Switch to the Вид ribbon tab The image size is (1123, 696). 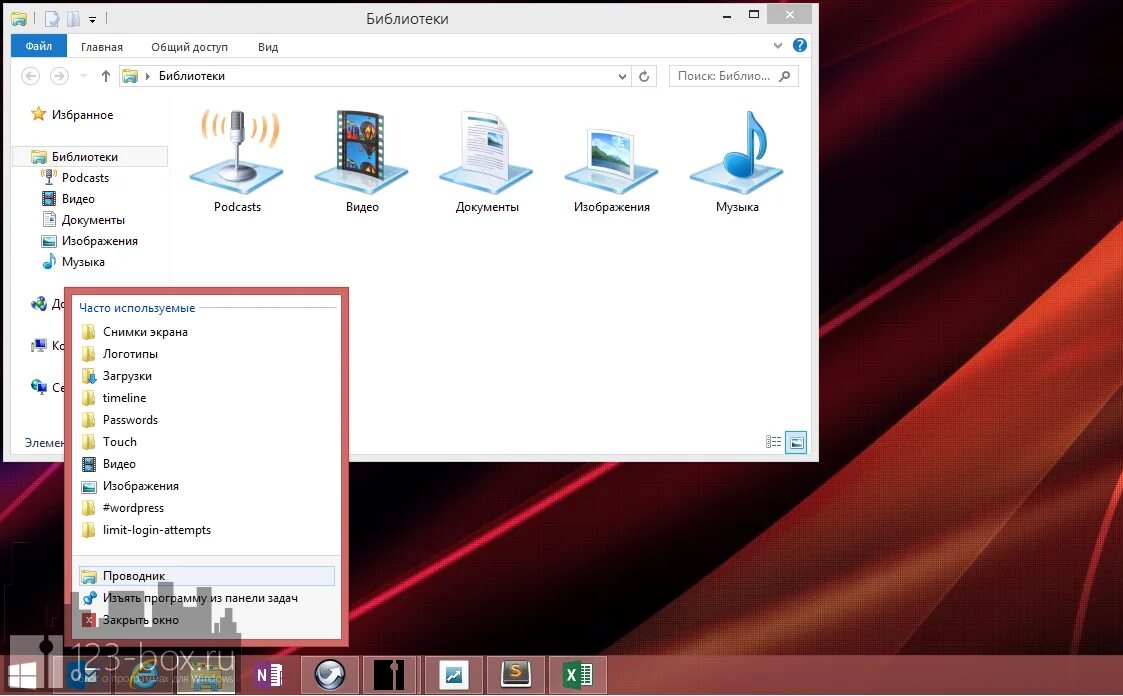266,46
